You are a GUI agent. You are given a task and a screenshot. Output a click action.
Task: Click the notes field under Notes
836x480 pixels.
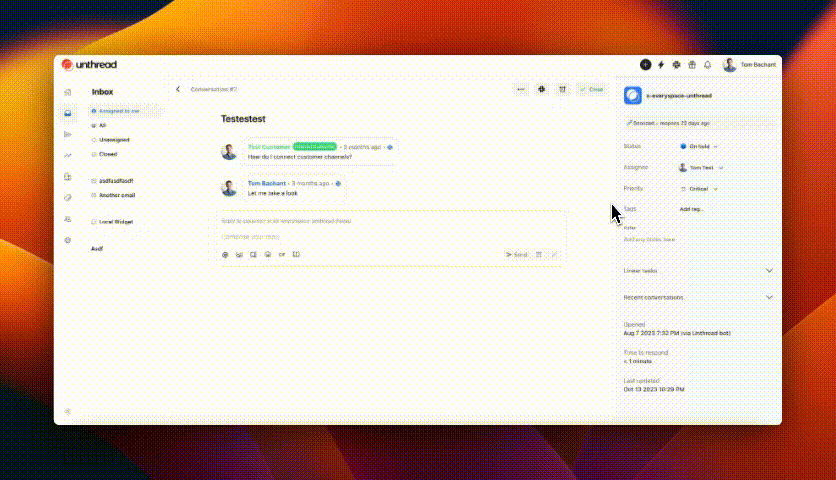click(x=698, y=239)
